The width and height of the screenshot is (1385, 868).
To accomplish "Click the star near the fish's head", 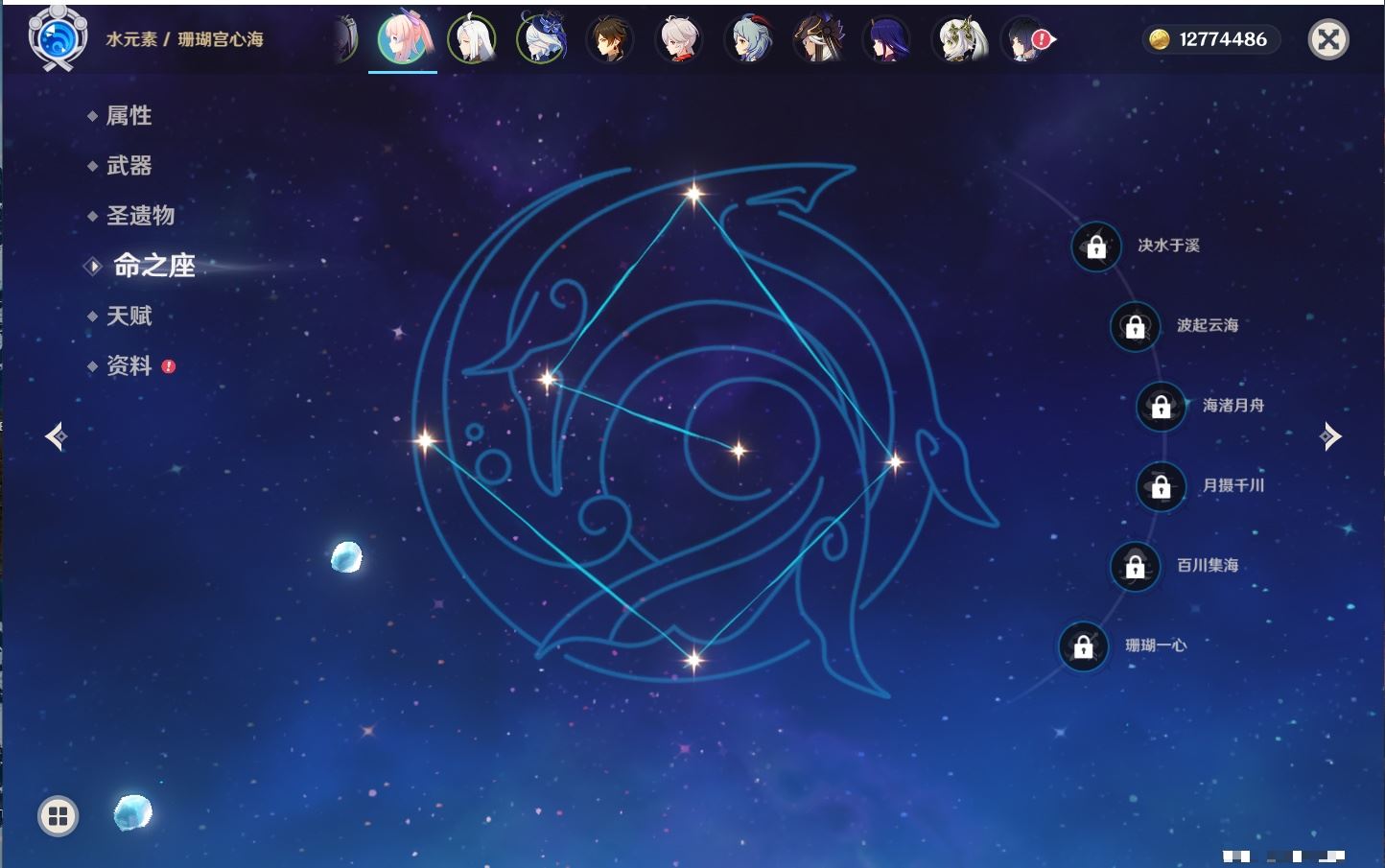I will pyautogui.click(x=548, y=379).
